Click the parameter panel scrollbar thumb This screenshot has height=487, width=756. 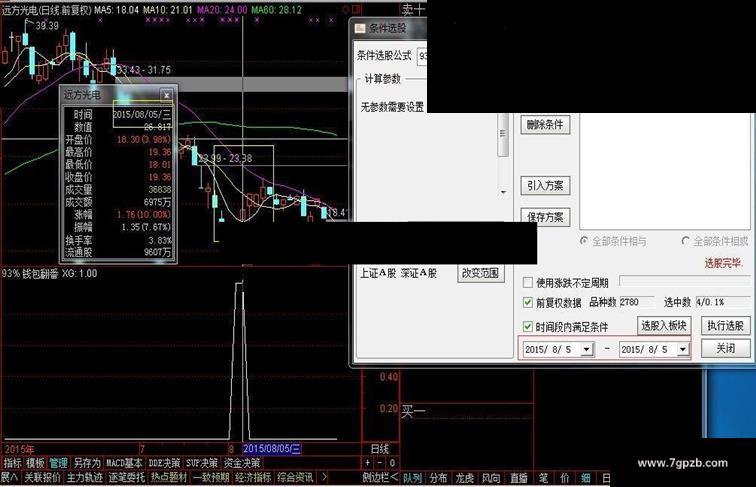(503, 134)
